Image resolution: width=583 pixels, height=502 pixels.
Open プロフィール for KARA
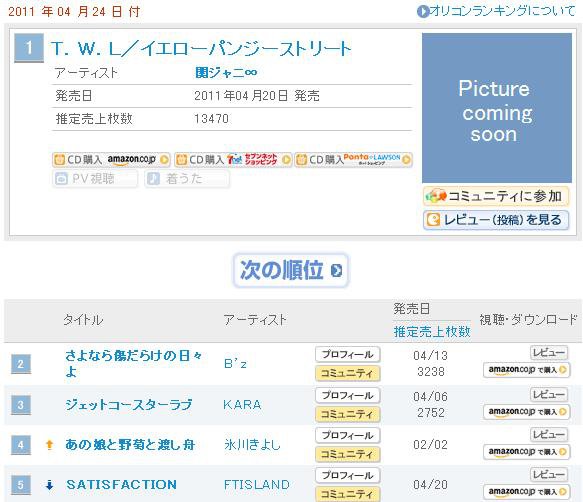[348, 395]
